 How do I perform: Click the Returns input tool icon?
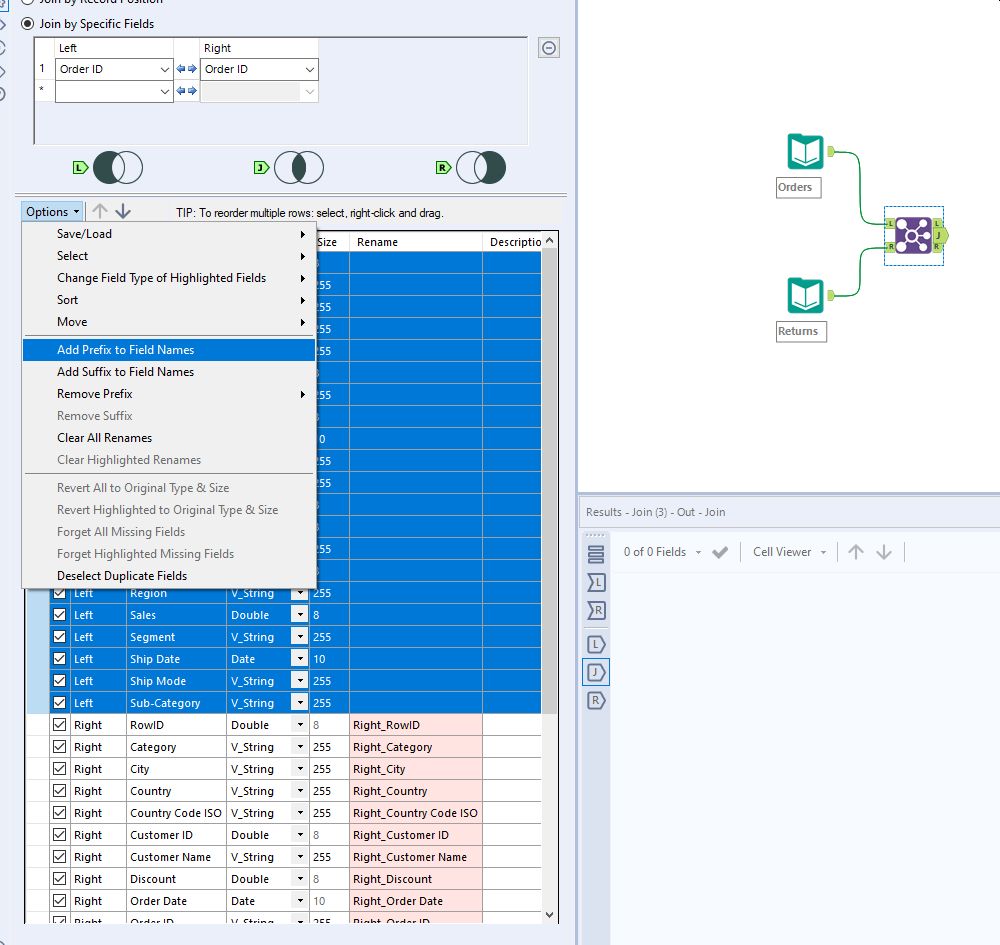[x=805, y=296]
